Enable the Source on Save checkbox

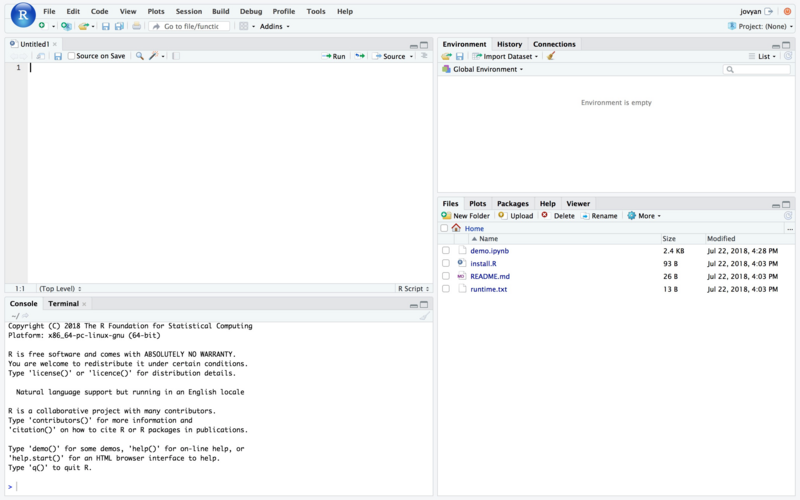pos(71,57)
